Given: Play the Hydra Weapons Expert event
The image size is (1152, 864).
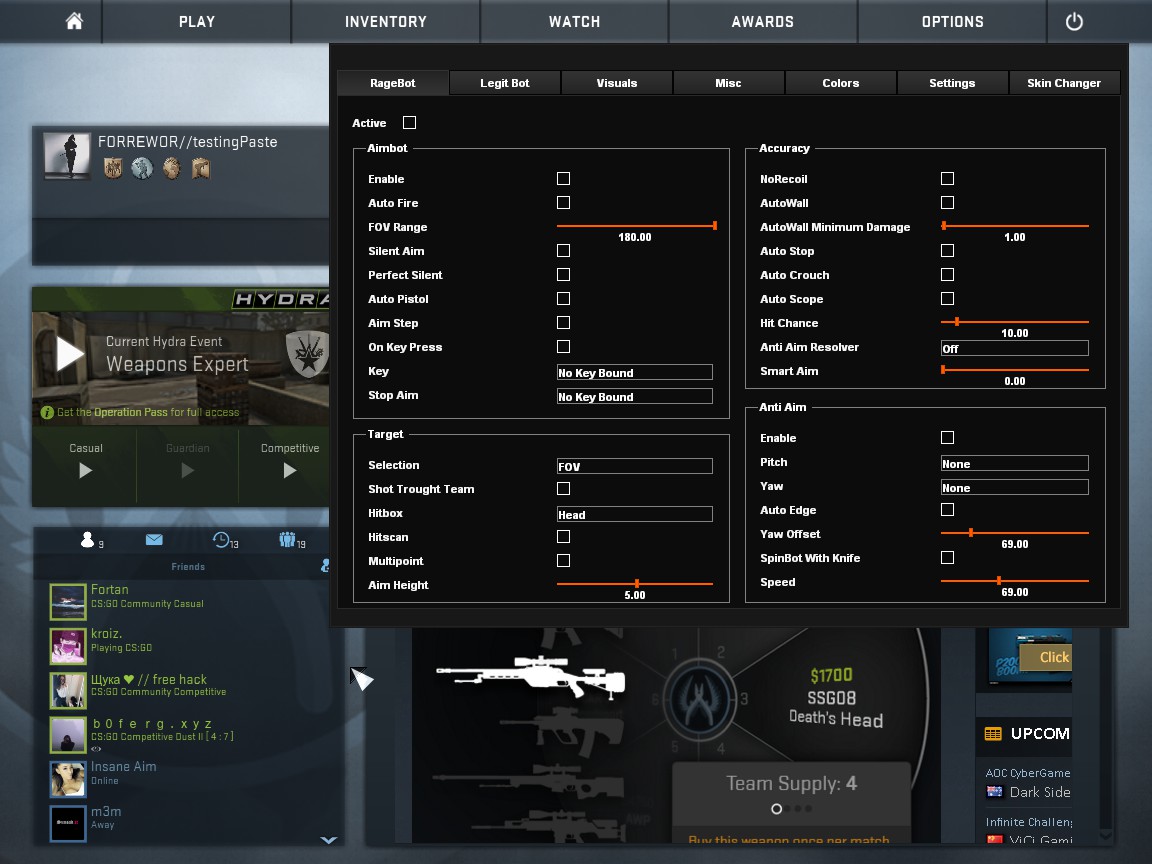Looking at the screenshot, I should (x=70, y=354).
